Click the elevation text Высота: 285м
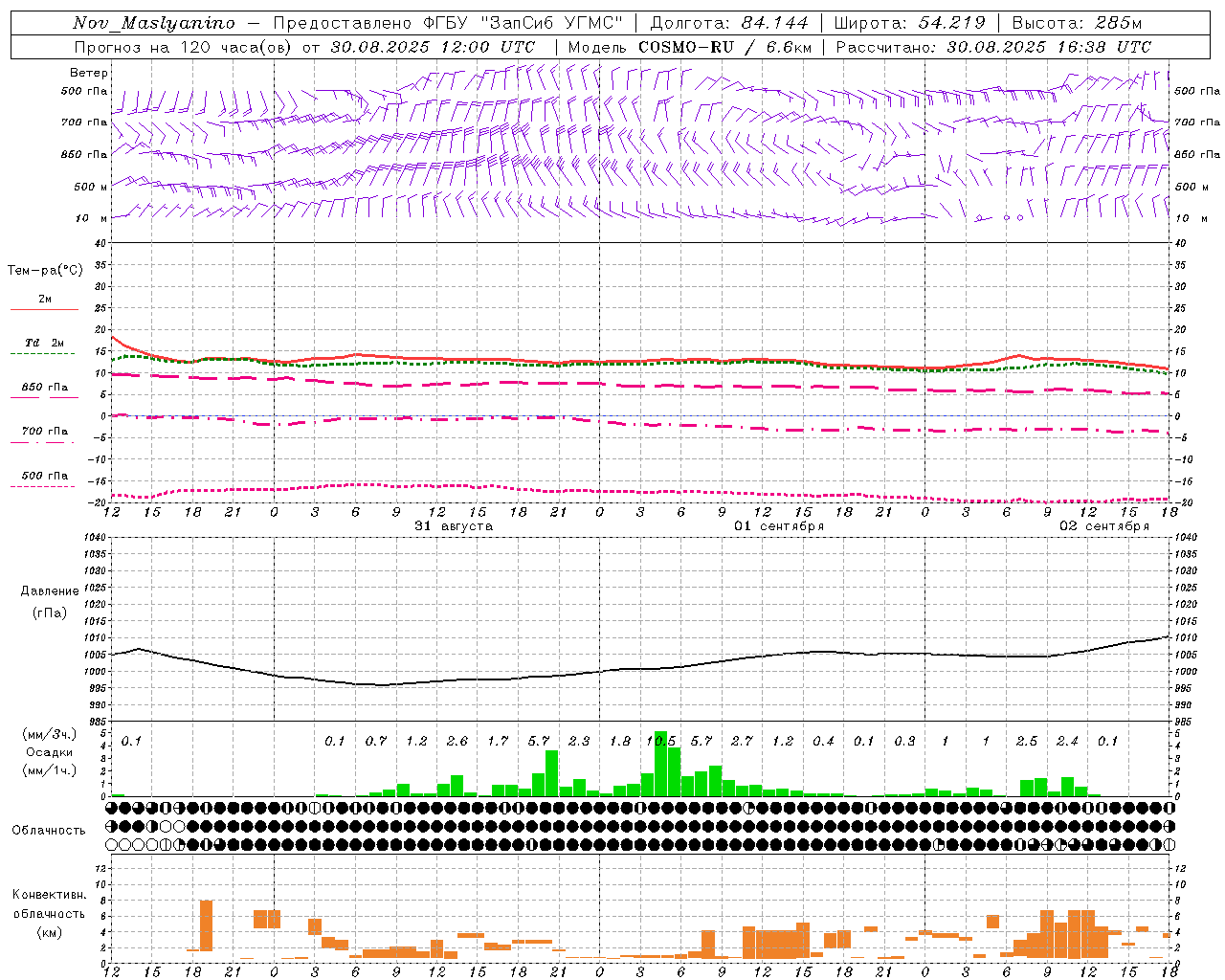Image resolution: width=1225 pixels, height=980 pixels. point(1077,23)
